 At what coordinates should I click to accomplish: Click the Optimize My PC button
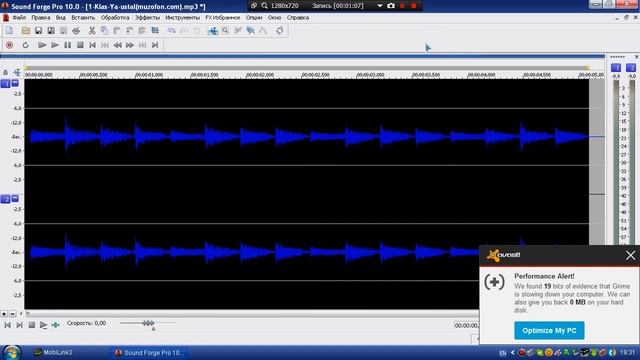tap(549, 330)
